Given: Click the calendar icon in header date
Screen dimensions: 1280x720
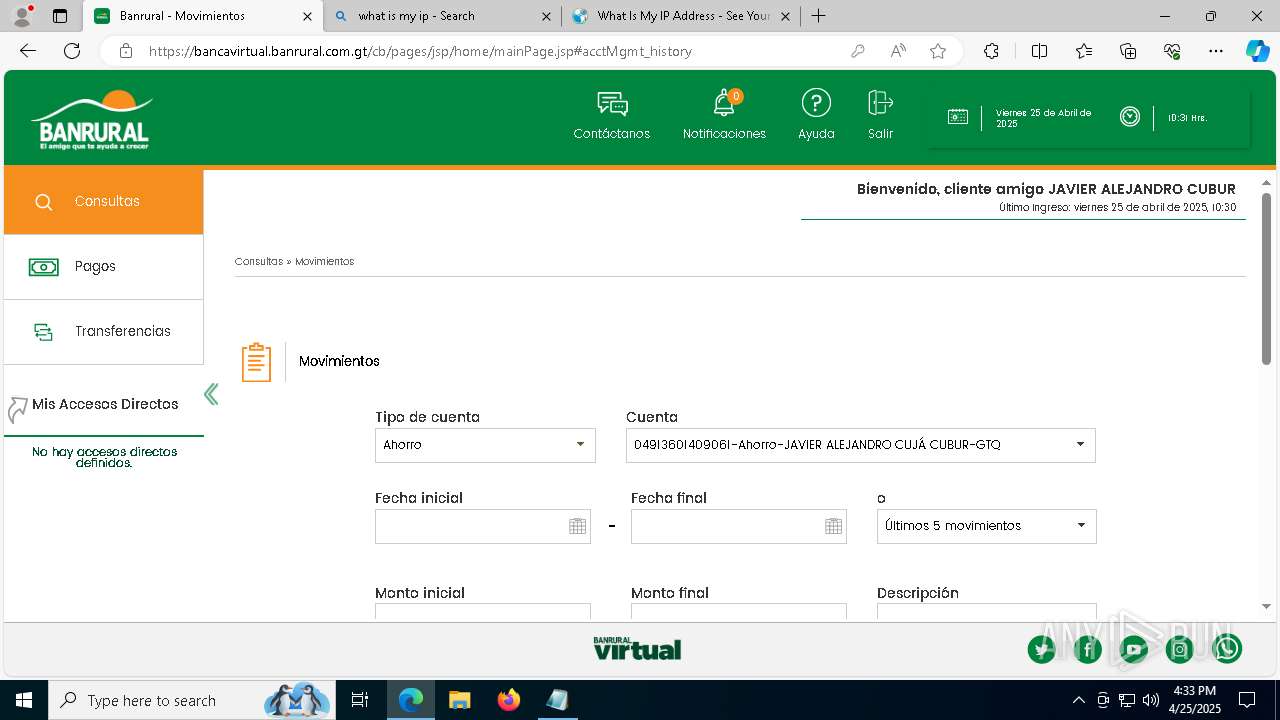Looking at the screenshot, I should [957, 117].
